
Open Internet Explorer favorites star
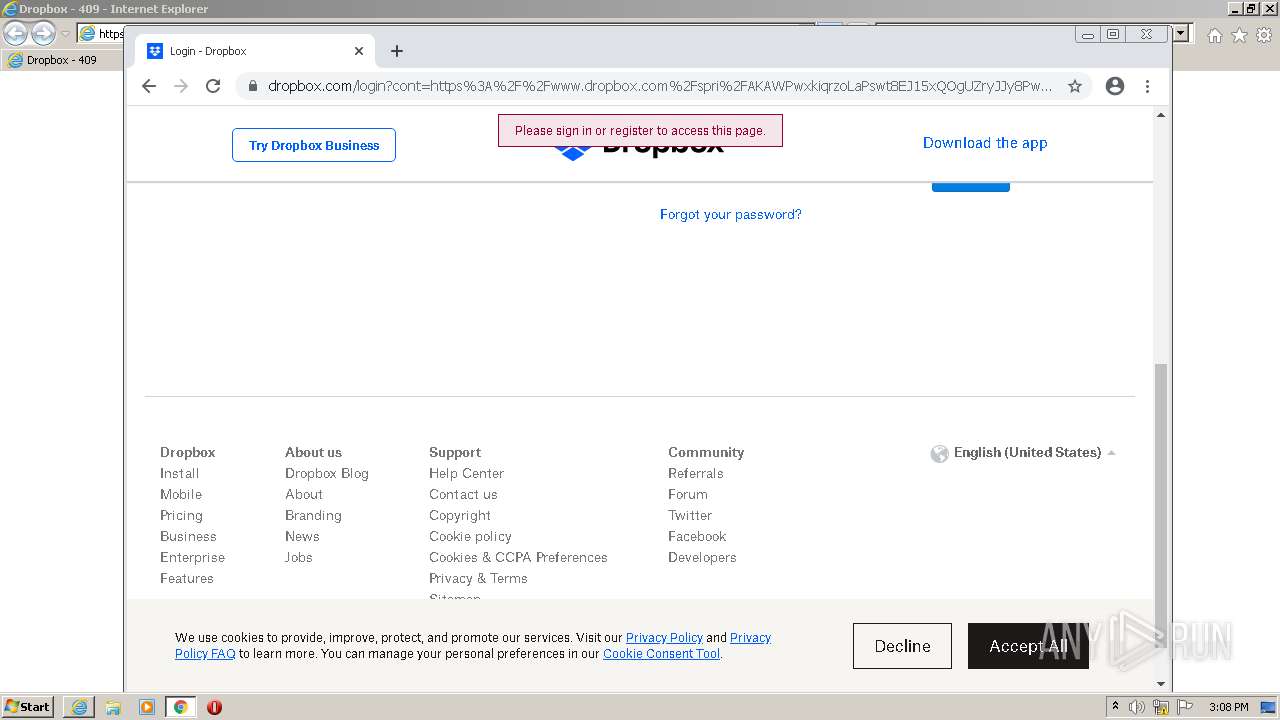(1239, 35)
